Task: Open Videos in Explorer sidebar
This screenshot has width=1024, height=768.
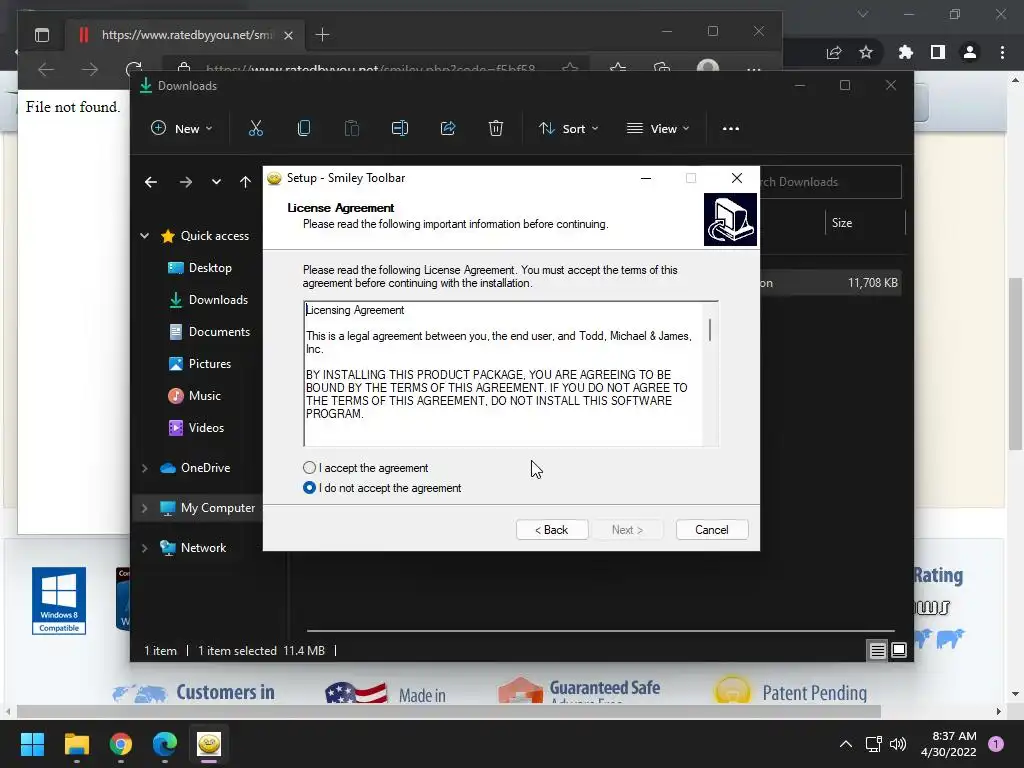Action: (x=196, y=428)
